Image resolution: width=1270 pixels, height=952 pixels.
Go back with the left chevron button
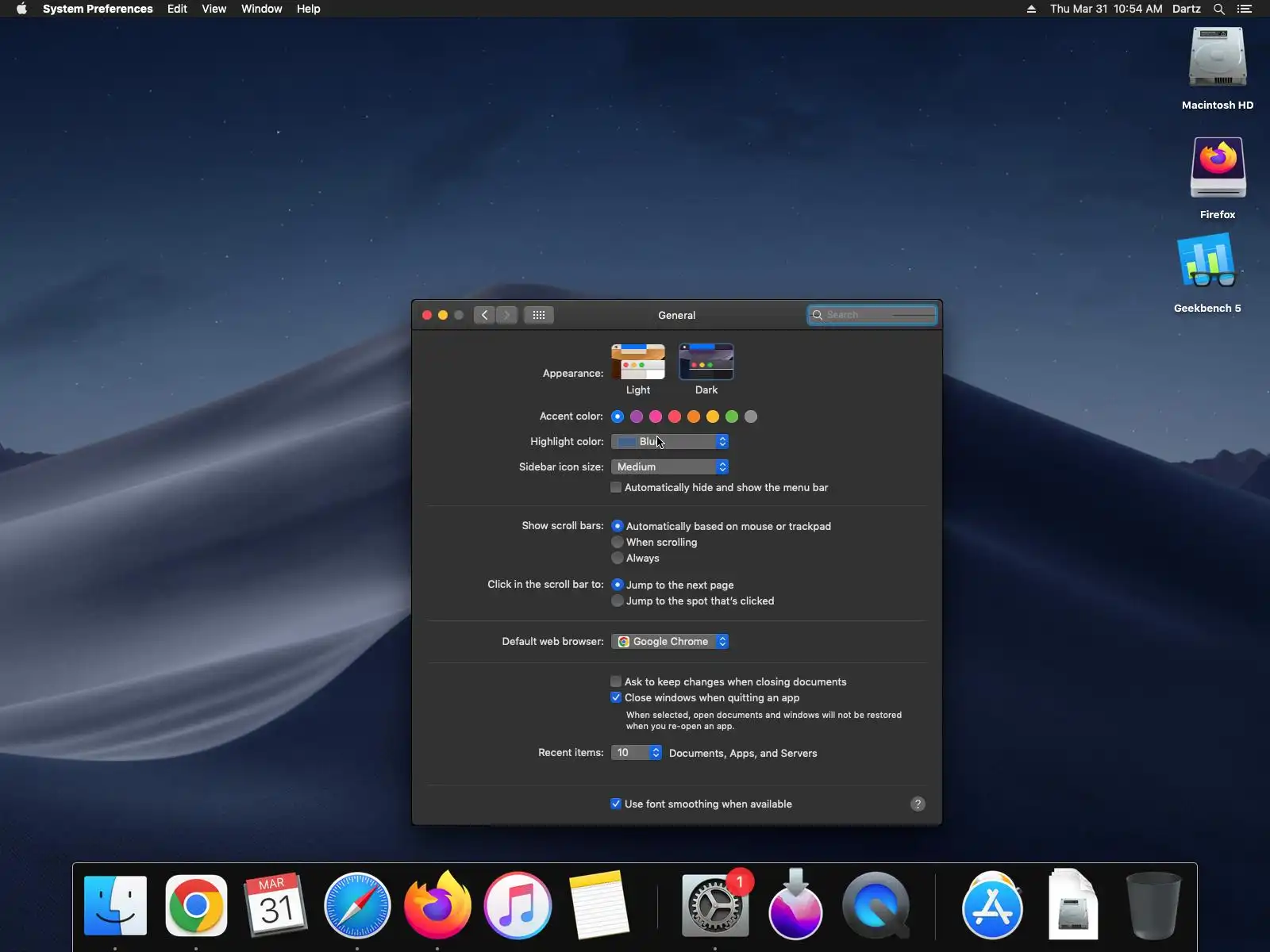tap(484, 315)
